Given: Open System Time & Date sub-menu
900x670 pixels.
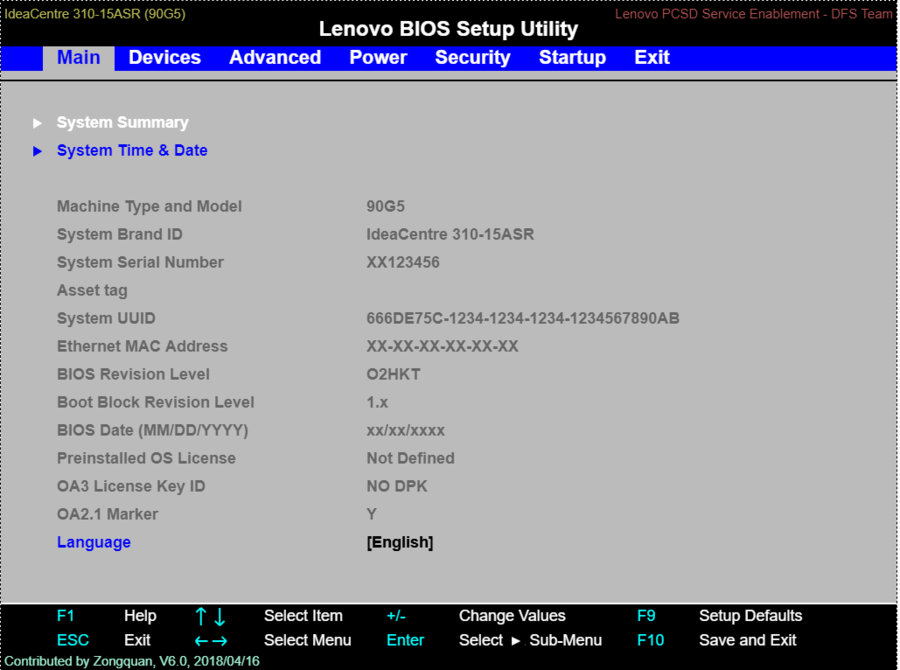Looking at the screenshot, I should pyautogui.click(x=132, y=150).
